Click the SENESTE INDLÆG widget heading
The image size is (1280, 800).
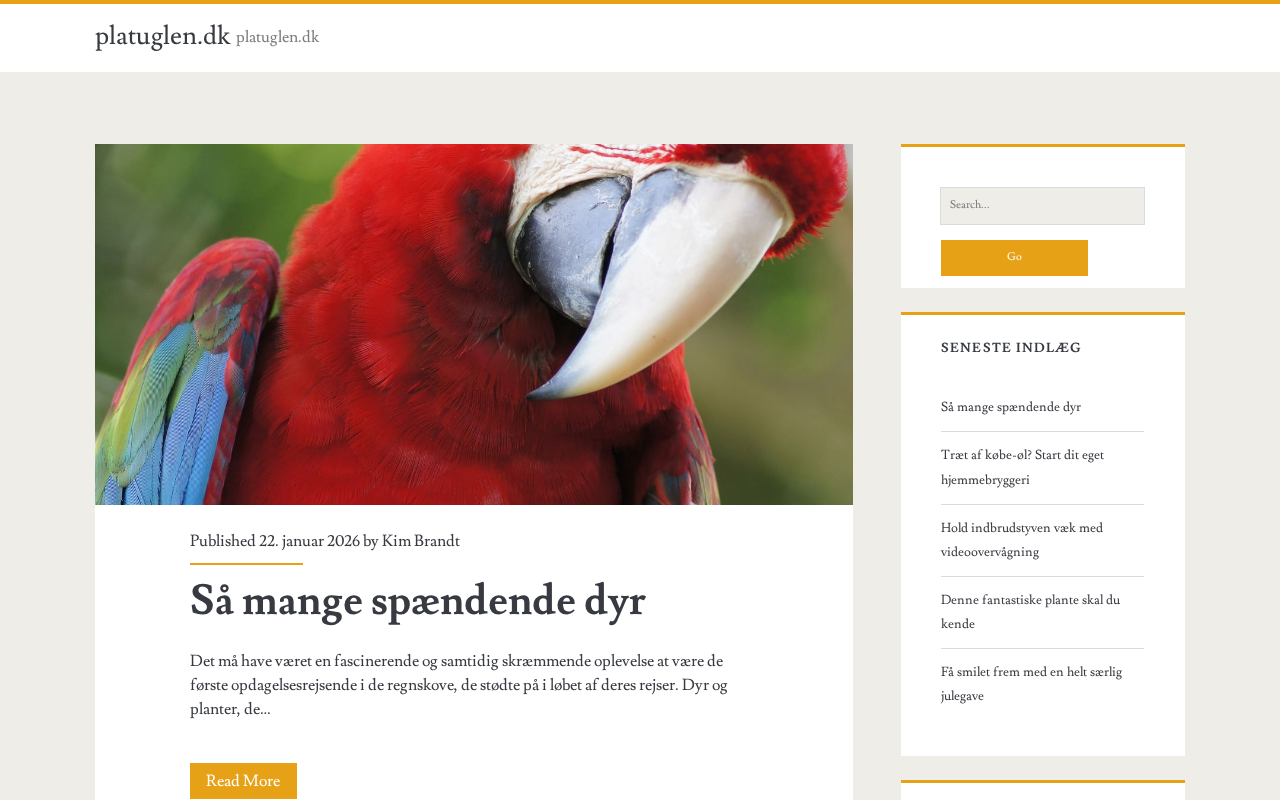coord(1011,348)
